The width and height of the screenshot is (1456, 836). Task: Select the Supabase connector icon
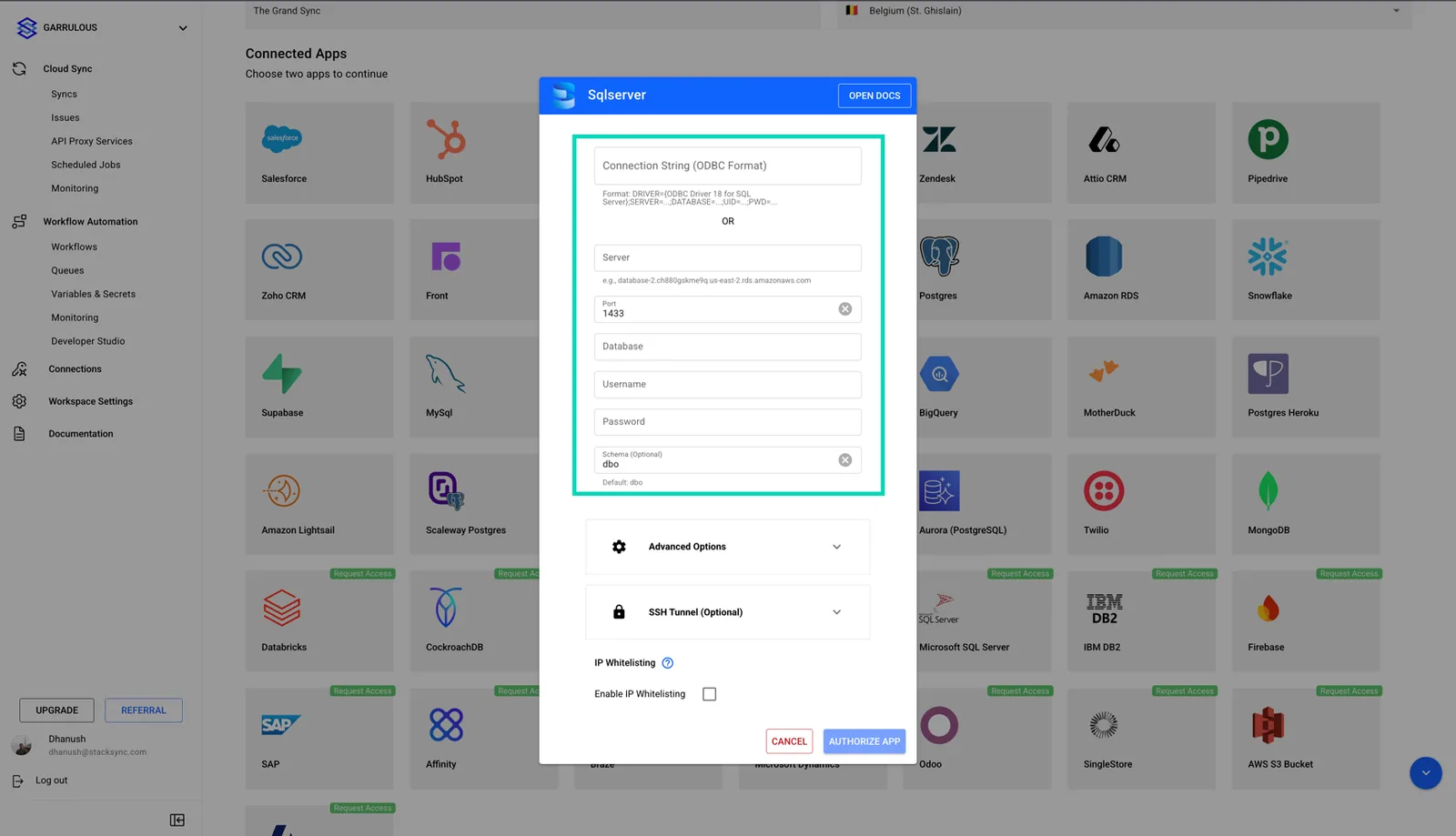coord(282,373)
